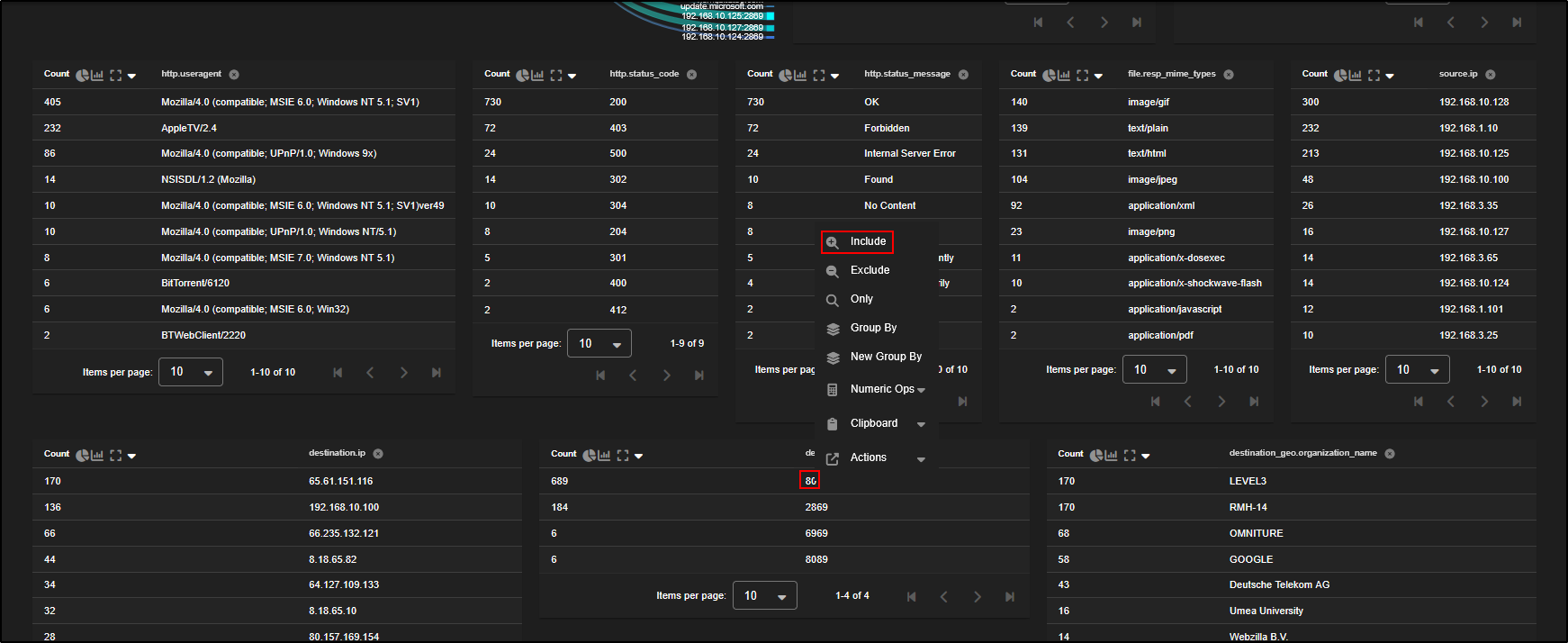Screen dimensions: 1568x643
Task: Open pie chart view for http.useragent table
Action: pos(82,76)
